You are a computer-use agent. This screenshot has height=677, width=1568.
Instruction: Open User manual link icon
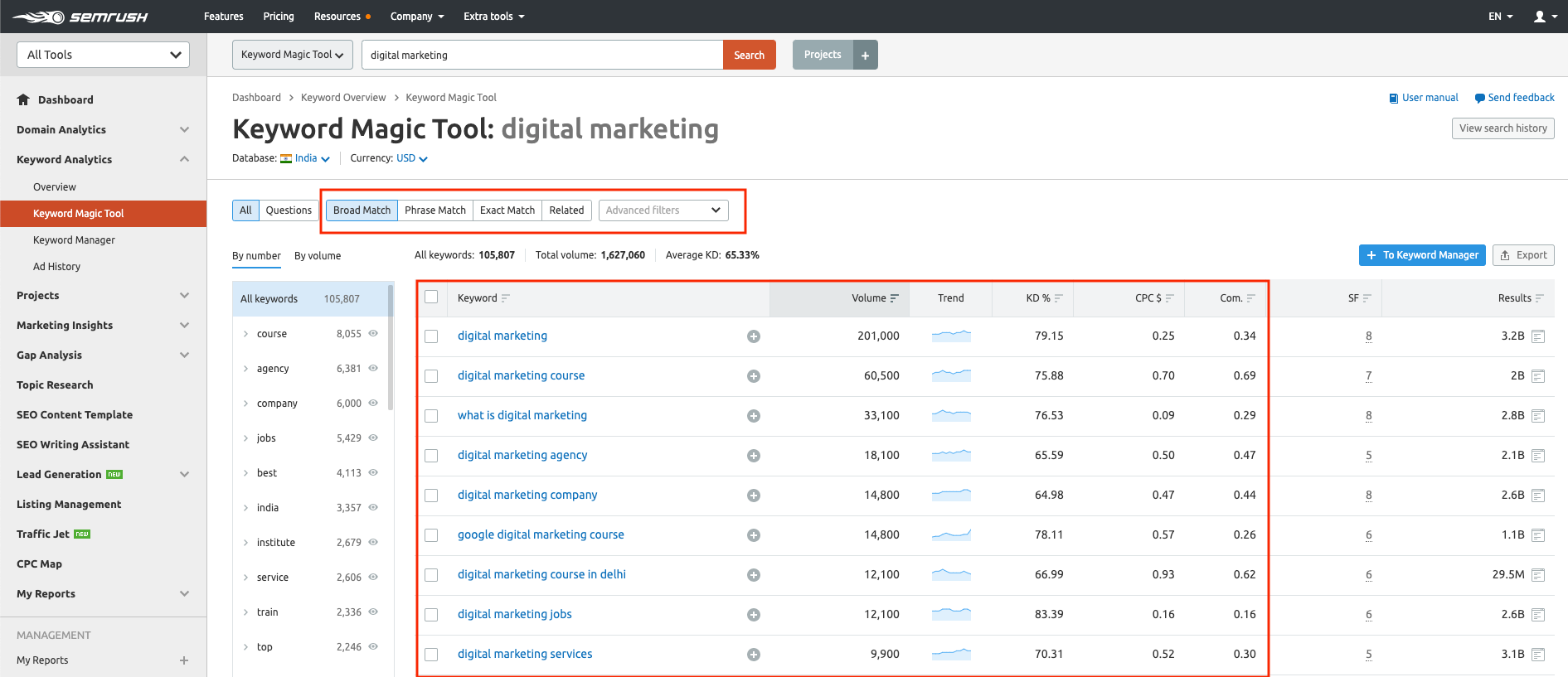[x=1394, y=99]
